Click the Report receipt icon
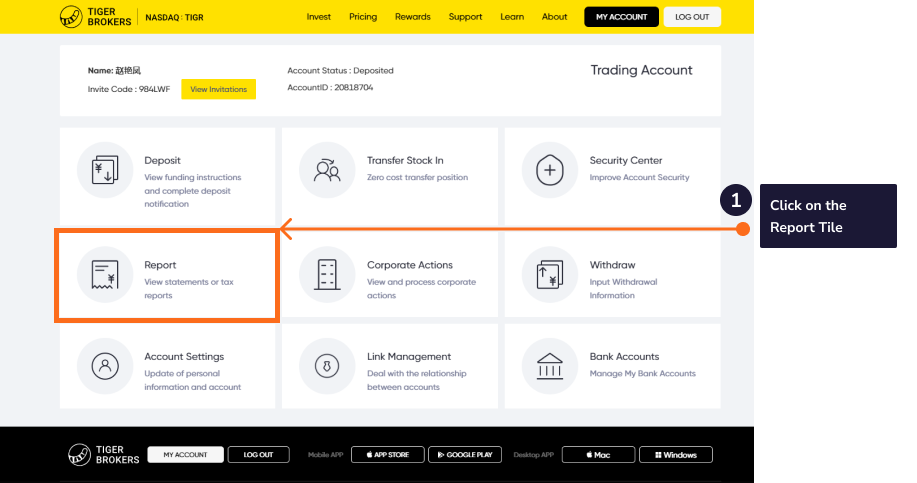Image resolution: width=917 pixels, height=483 pixels. (105, 275)
